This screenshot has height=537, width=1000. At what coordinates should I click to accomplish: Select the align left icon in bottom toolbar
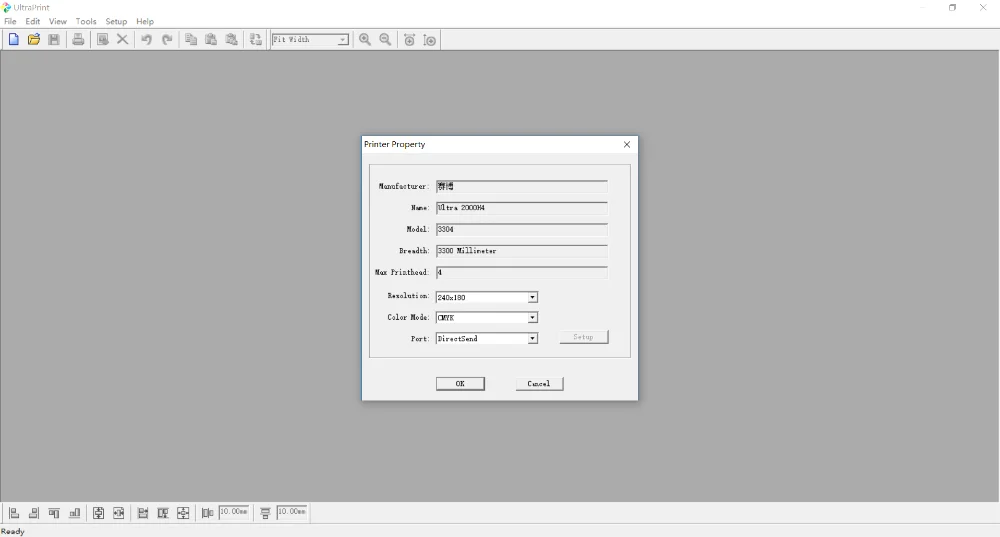point(14,513)
